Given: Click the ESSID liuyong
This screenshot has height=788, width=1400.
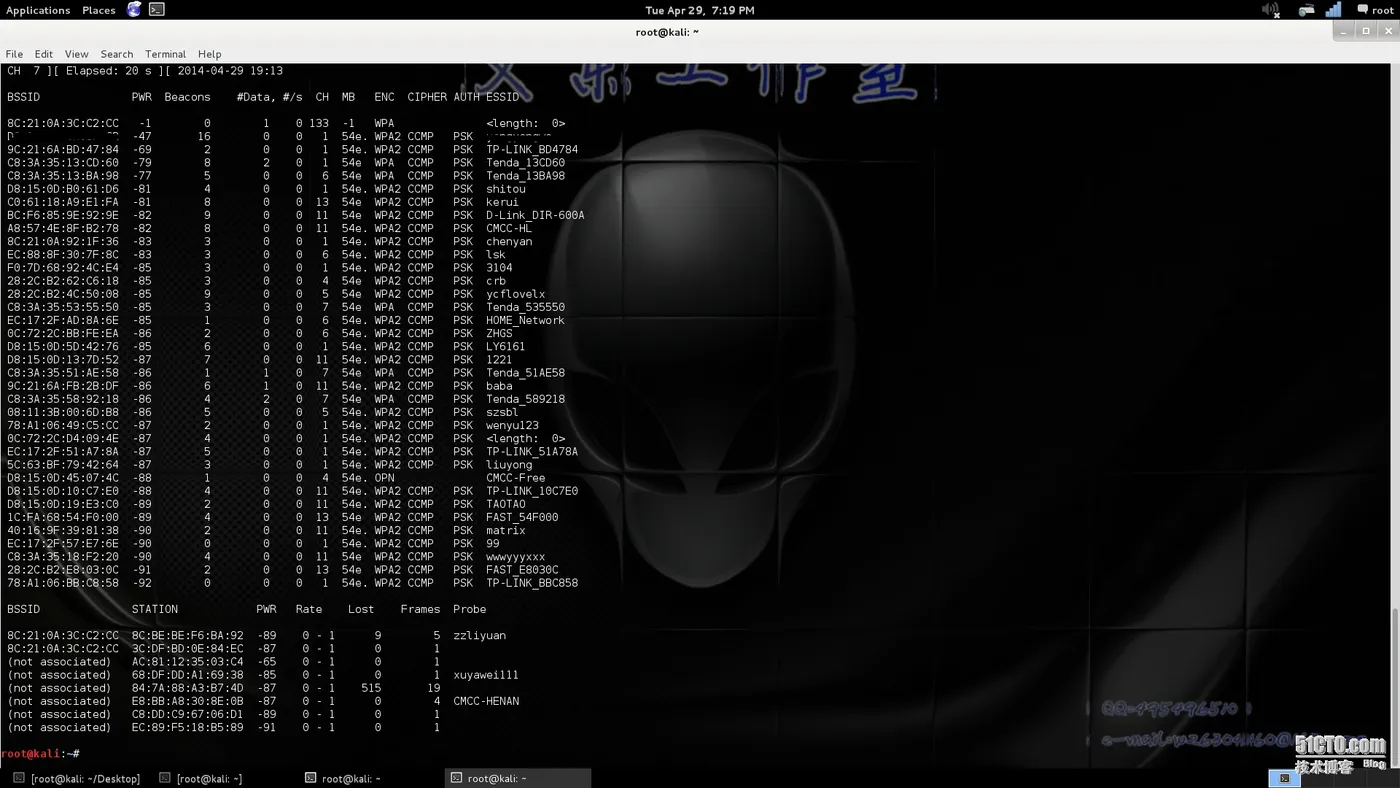Looking at the screenshot, I should click(509, 465).
